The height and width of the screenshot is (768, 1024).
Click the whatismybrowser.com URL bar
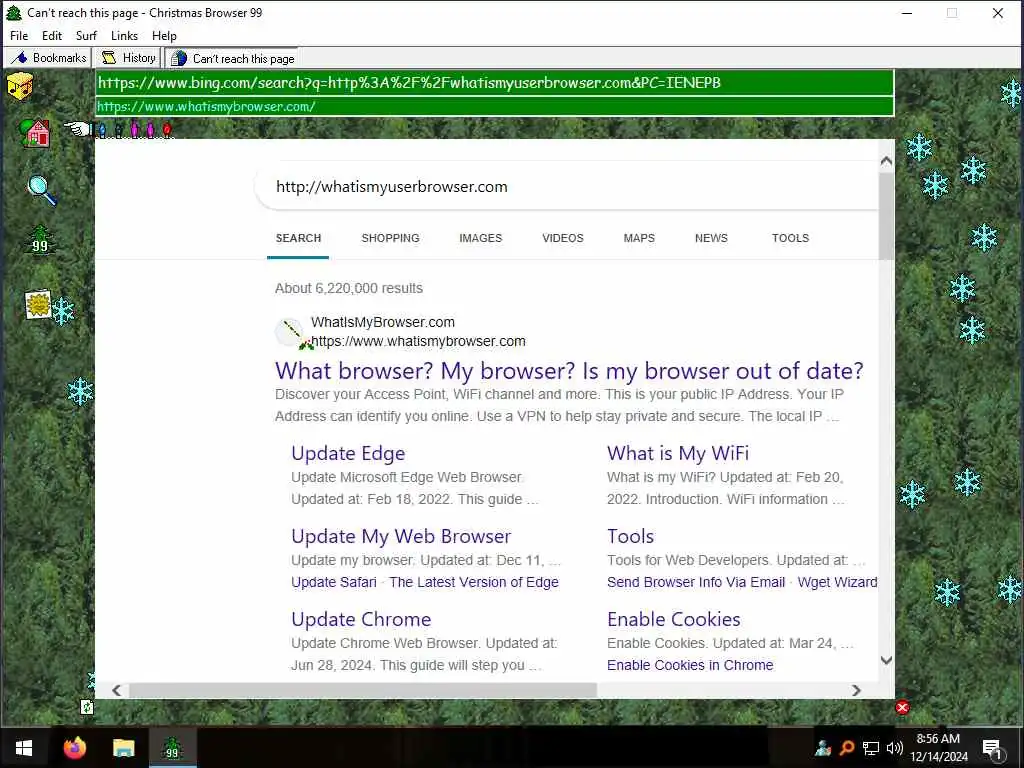tap(494, 106)
